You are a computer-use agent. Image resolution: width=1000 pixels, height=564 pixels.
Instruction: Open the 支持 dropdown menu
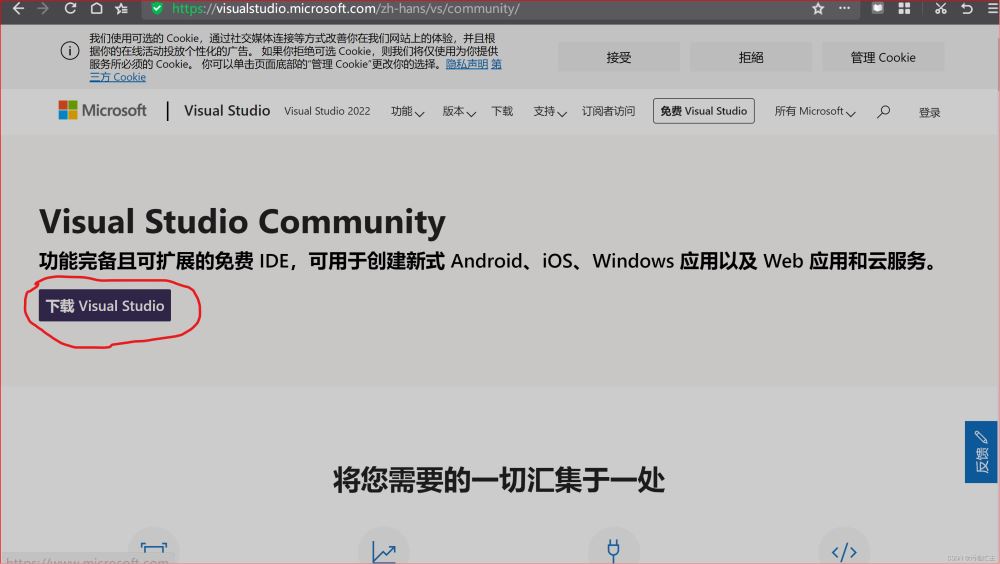tap(550, 112)
